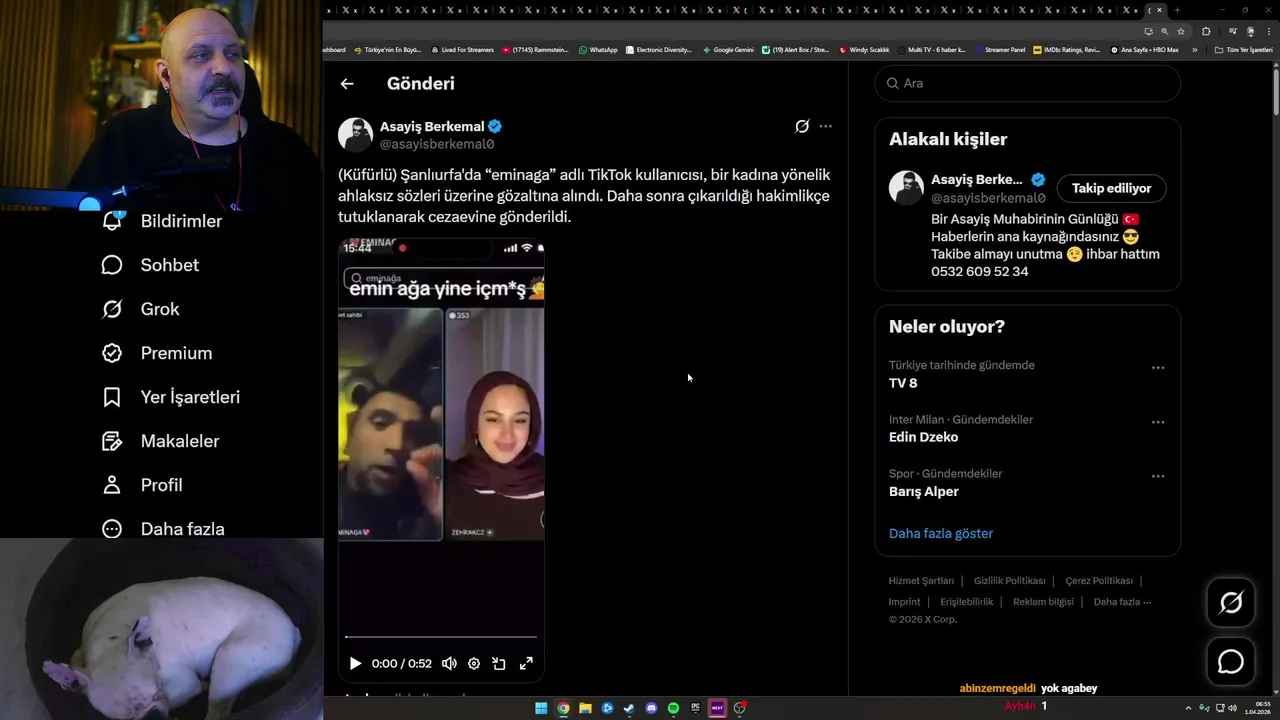The height and width of the screenshot is (720, 1280).
Task: Open the TV 8 trending topic
Action: 903,383
